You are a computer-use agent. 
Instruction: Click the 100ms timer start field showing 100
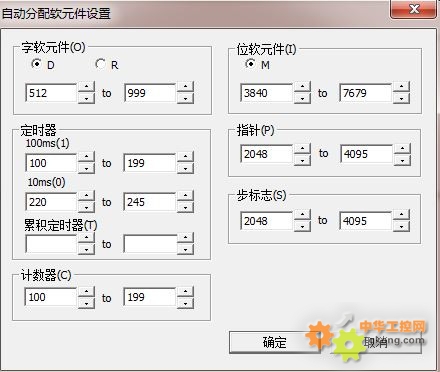pyautogui.click(x=51, y=163)
